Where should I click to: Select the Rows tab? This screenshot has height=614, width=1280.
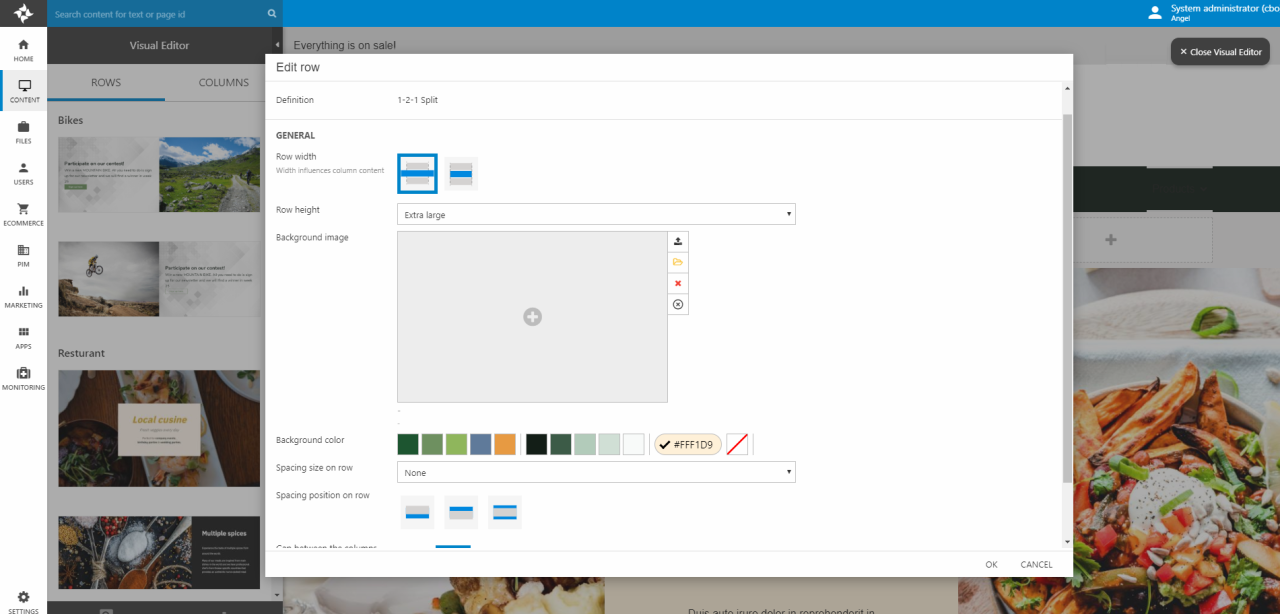coord(106,82)
